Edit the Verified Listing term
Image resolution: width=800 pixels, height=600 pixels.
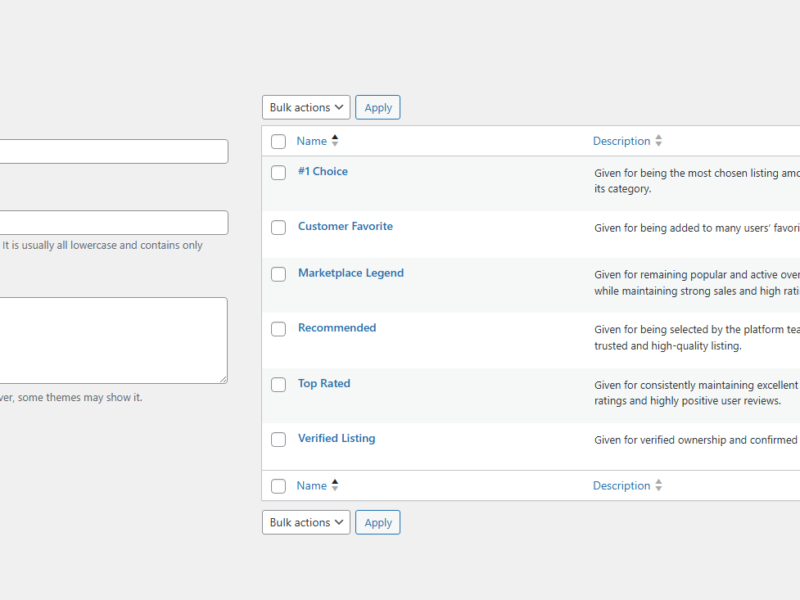337,438
